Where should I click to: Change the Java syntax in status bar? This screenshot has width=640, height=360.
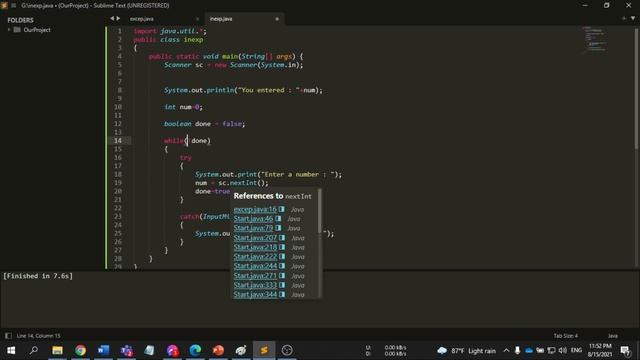click(x=613, y=336)
